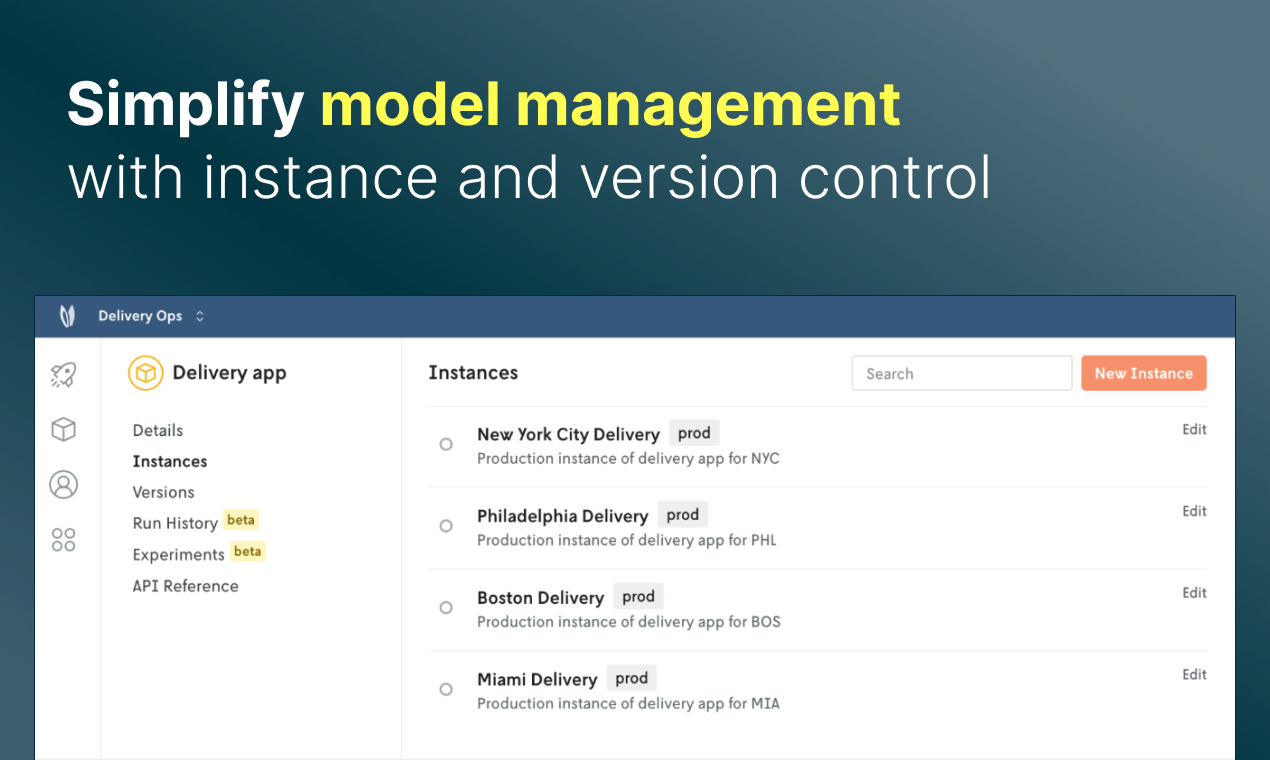1270x760 pixels.
Task: Open the user account icon in sidebar
Action: pos(64,485)
